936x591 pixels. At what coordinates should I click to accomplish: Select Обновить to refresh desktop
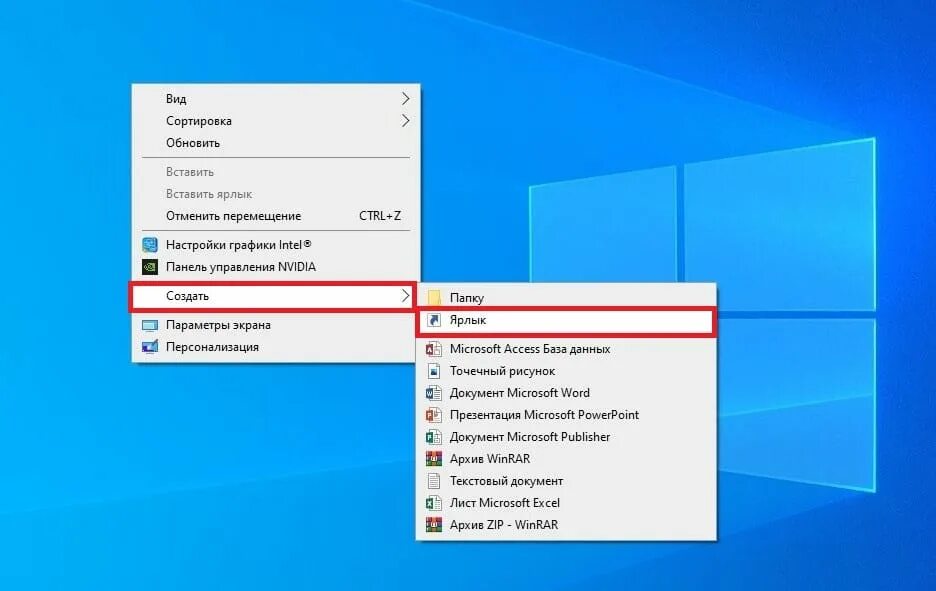click(276, 143)
